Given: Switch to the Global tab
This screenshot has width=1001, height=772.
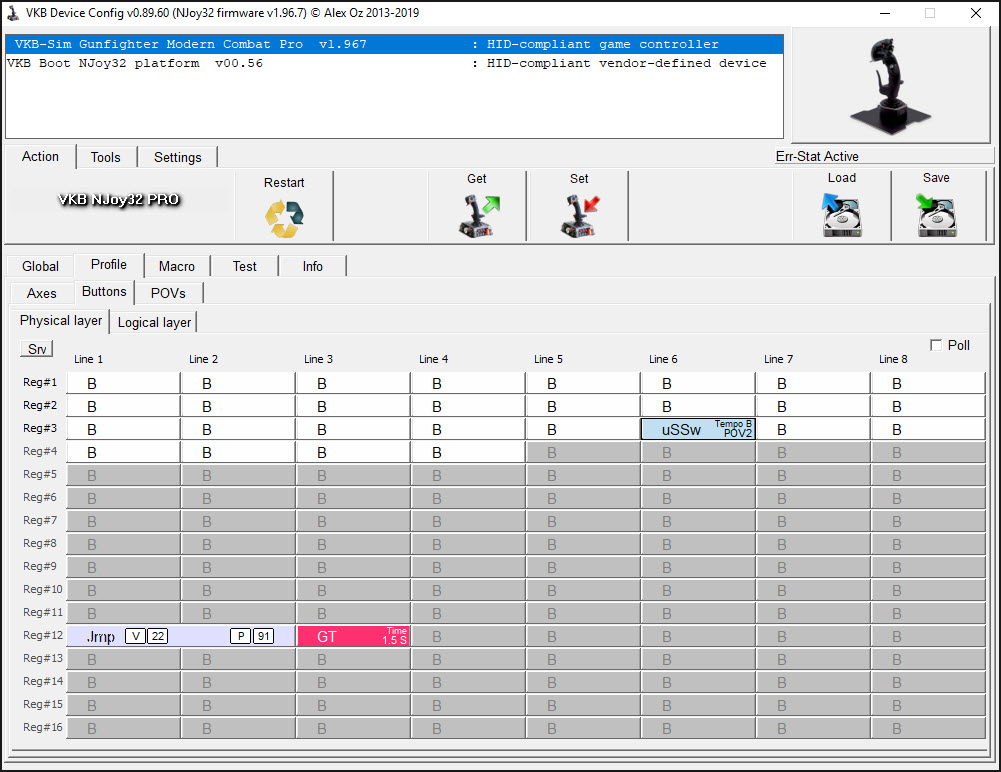Looking at the screenshot, I should click(x=40, y=266).
